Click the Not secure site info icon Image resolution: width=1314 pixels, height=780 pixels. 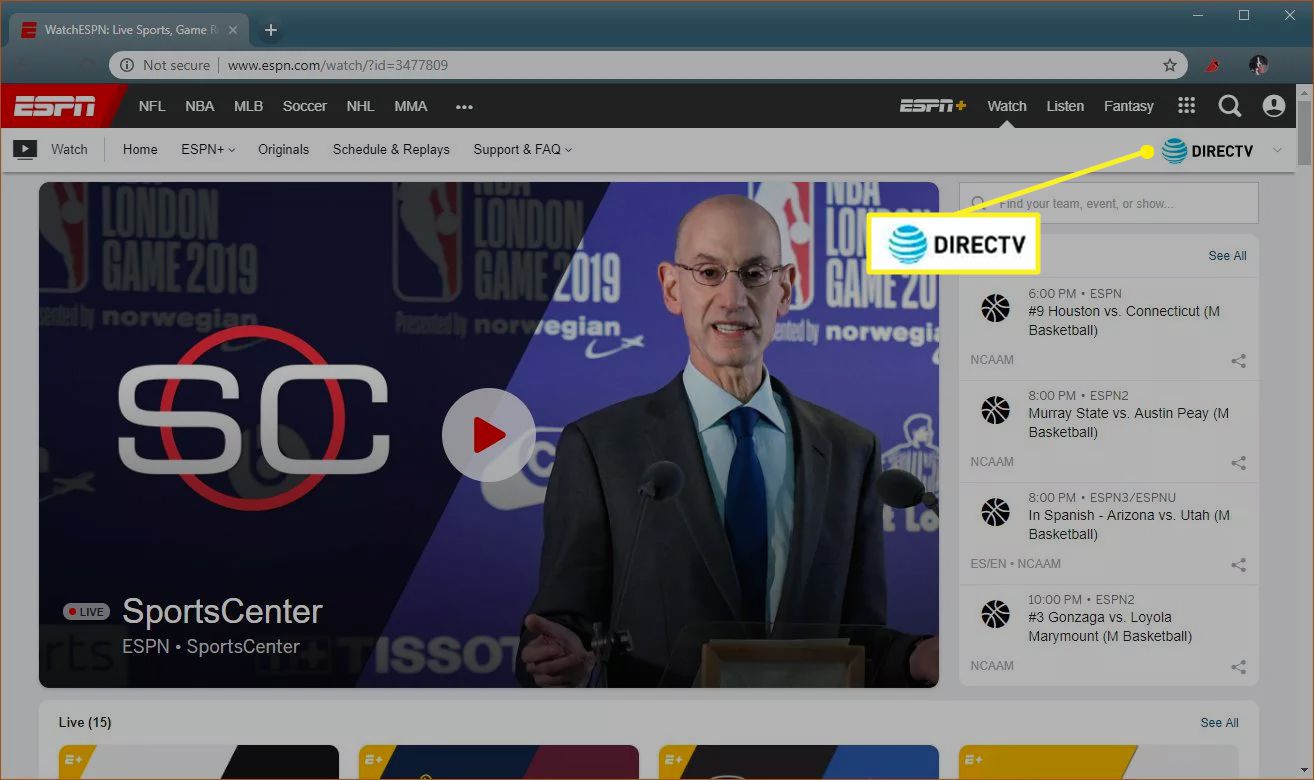click(x=127, y=65)
